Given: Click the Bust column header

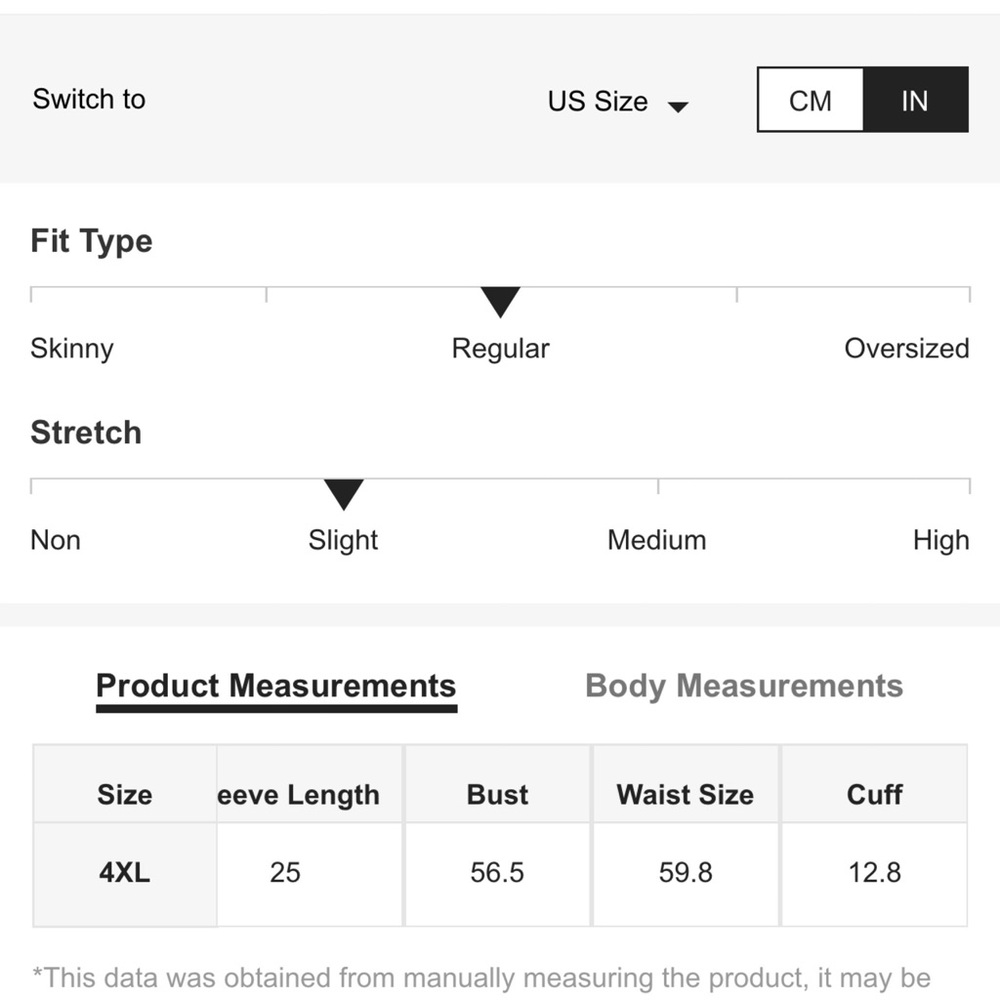Looking at the screenshot, I should [497, 795].
